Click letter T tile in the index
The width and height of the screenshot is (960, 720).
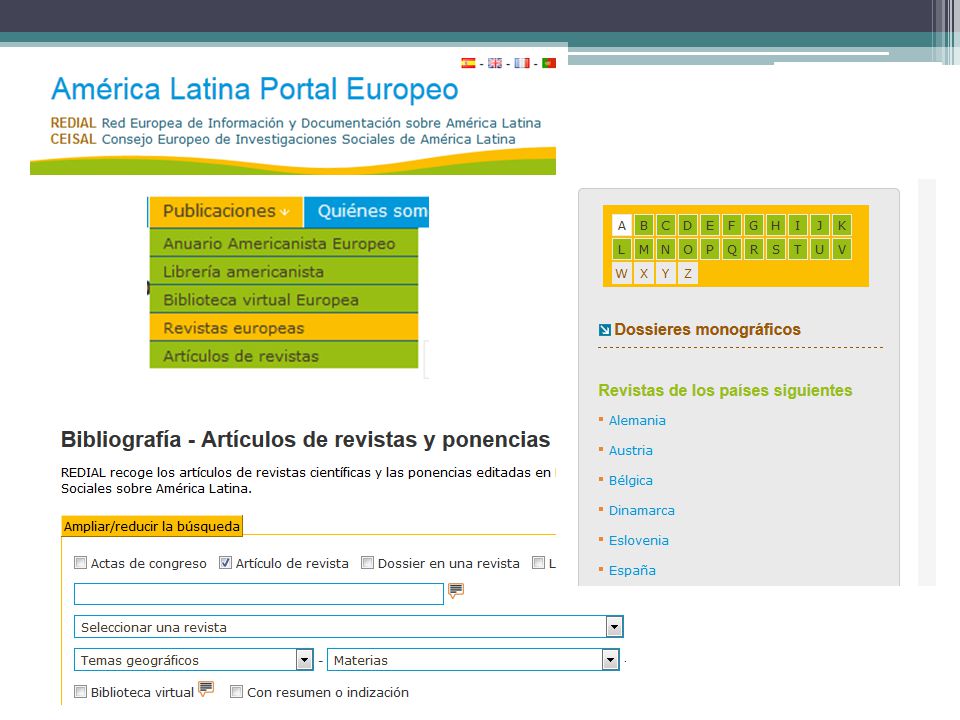[798, 249]
